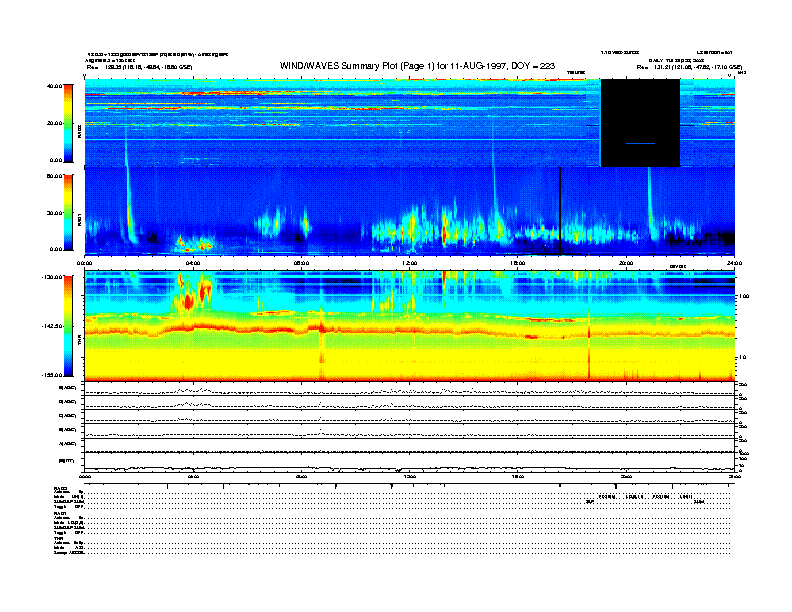Click the -130.00 label on TNR color scale
This screenshot has height=612, width=792.
pyautogui.click(x=52, y=277)
